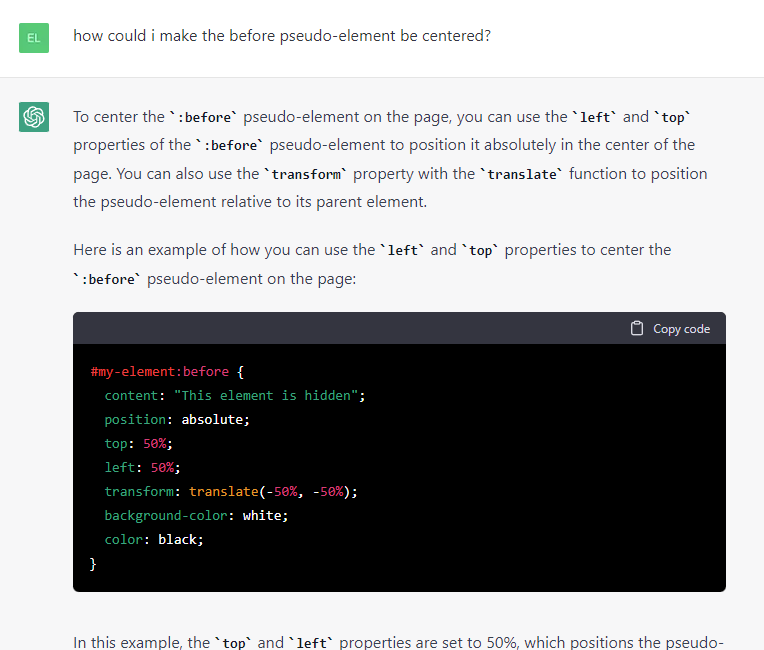
Task: Click the user question about centering pseudo-element
Action: point(282,36)
